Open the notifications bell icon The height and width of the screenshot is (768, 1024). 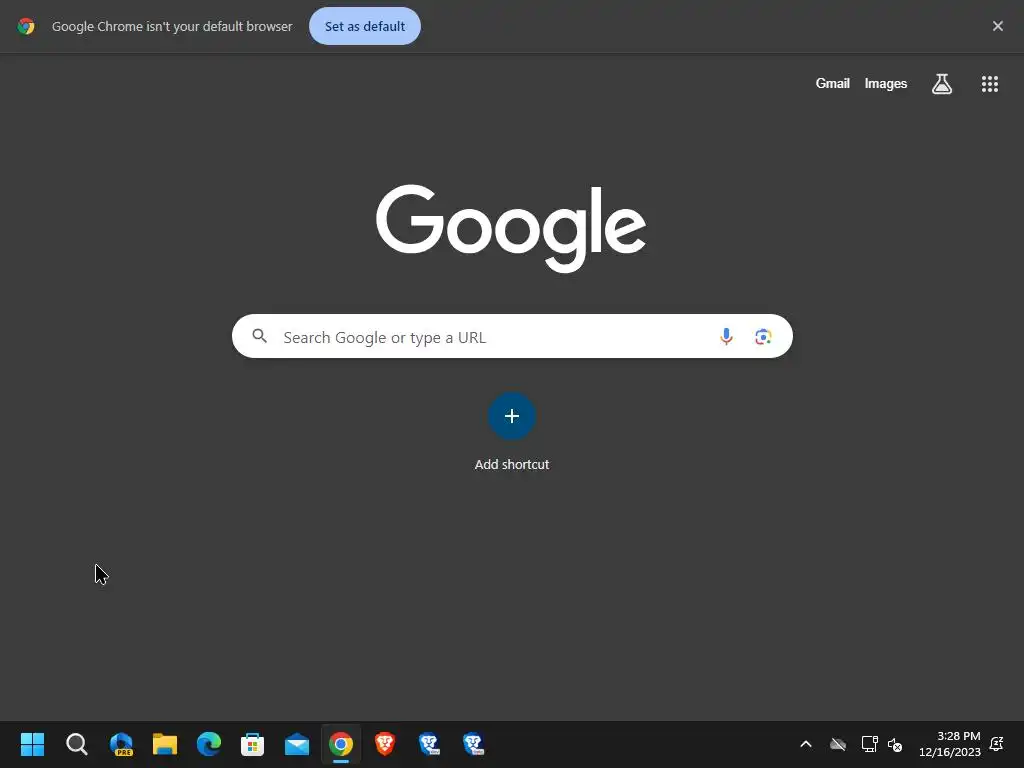997,744
